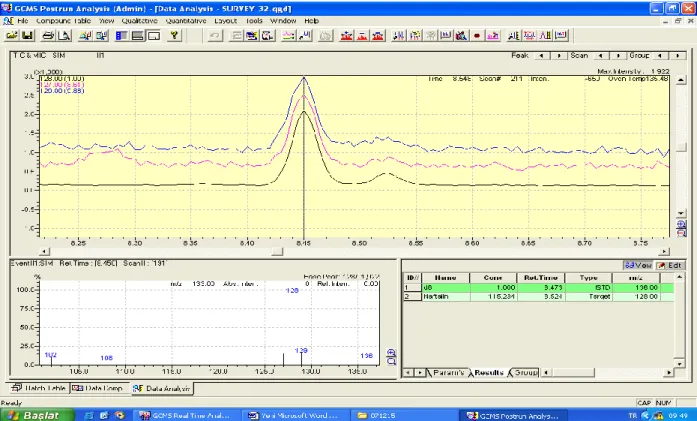697x421 pixels.
Task: Click the Save floppy disk icon
Action: (x=28, y=36)
